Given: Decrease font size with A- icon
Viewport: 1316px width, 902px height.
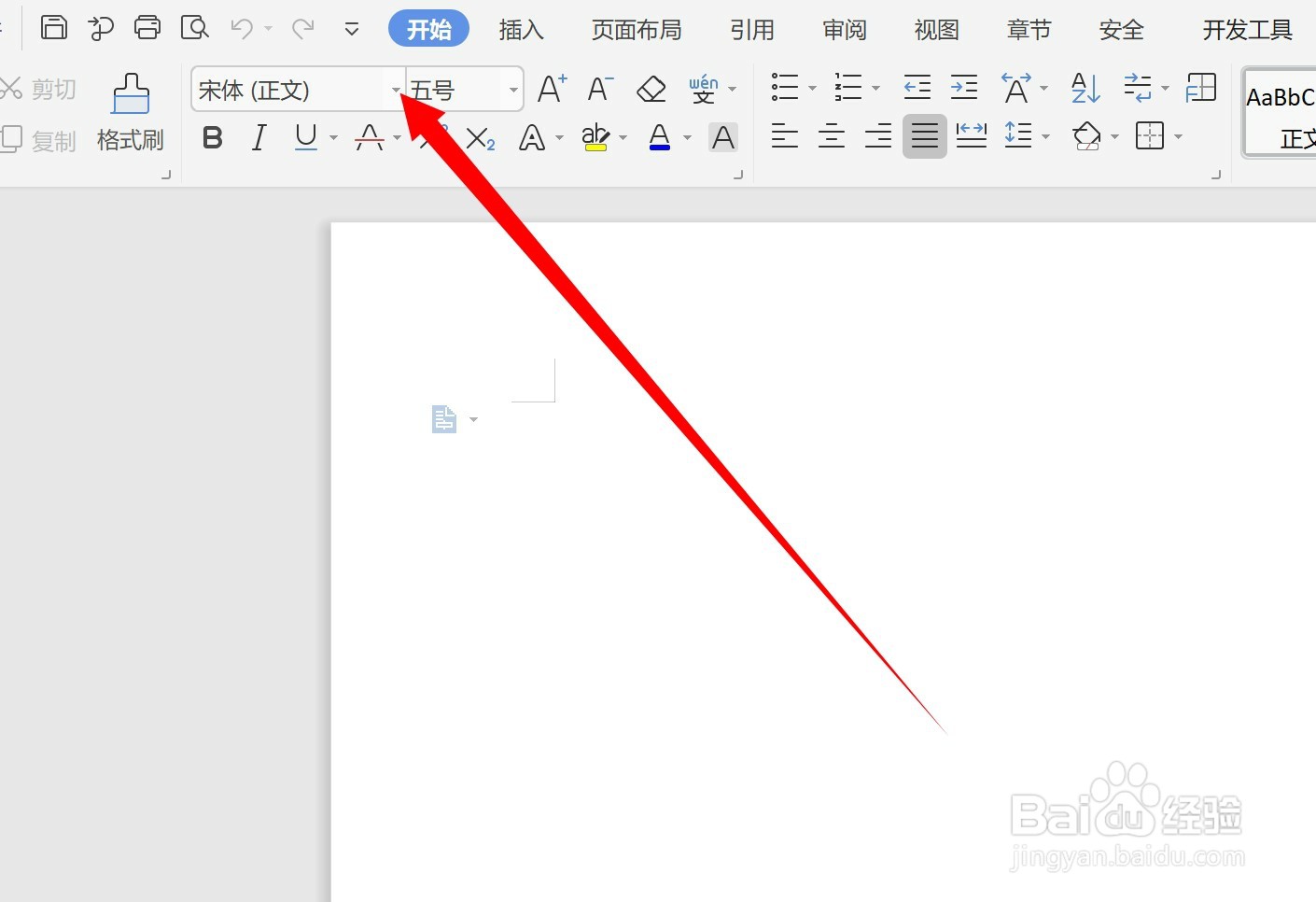Looking at the screenshot, I should pyautogui.click(x=600, y=89).
